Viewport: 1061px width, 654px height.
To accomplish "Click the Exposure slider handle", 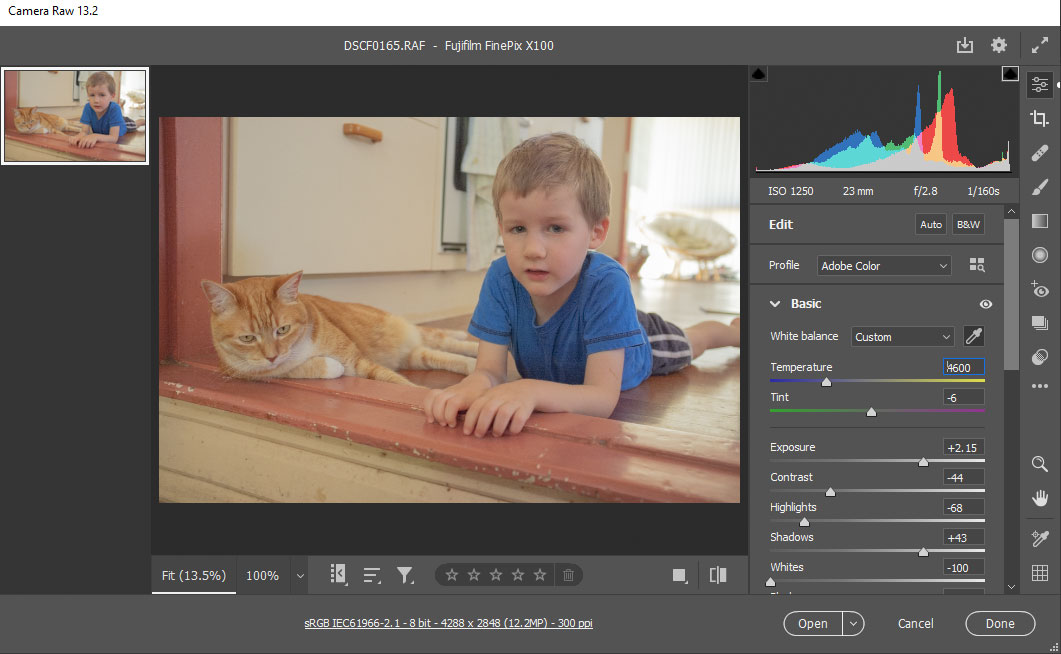I will point(923,462).
